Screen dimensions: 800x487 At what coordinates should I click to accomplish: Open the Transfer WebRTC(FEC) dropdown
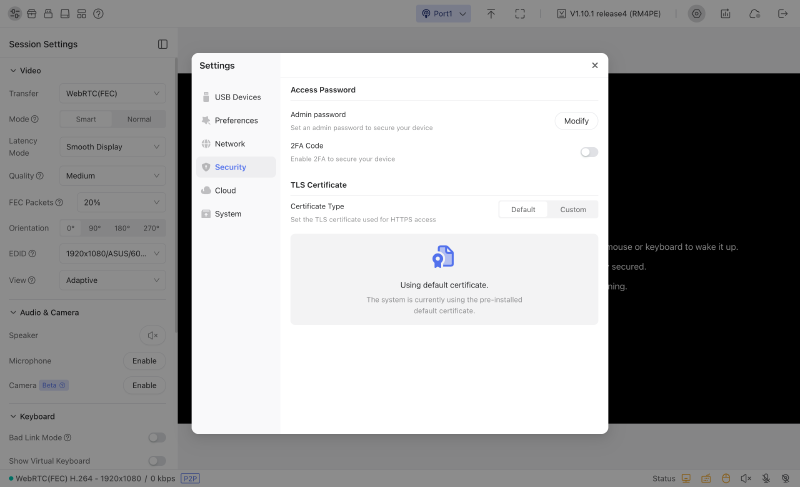113,93
